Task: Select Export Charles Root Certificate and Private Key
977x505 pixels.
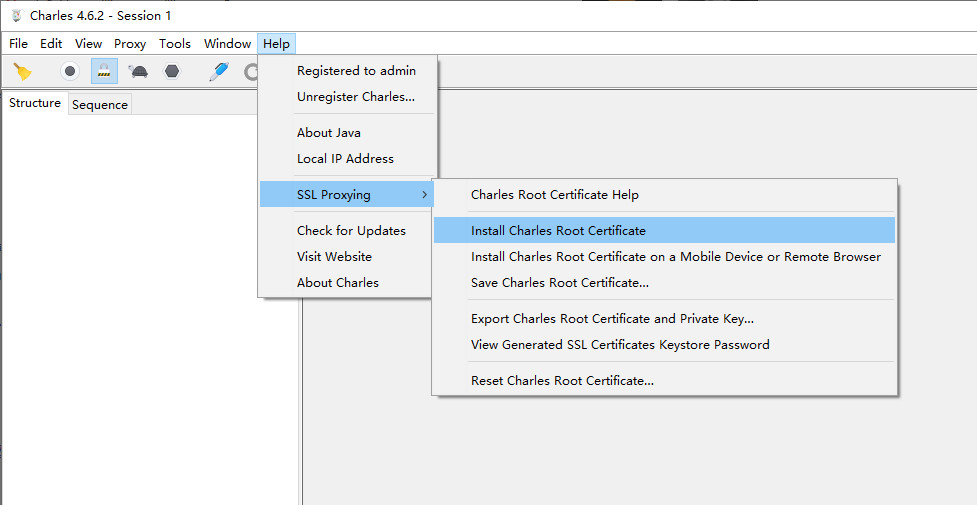Action: point(664,319)
